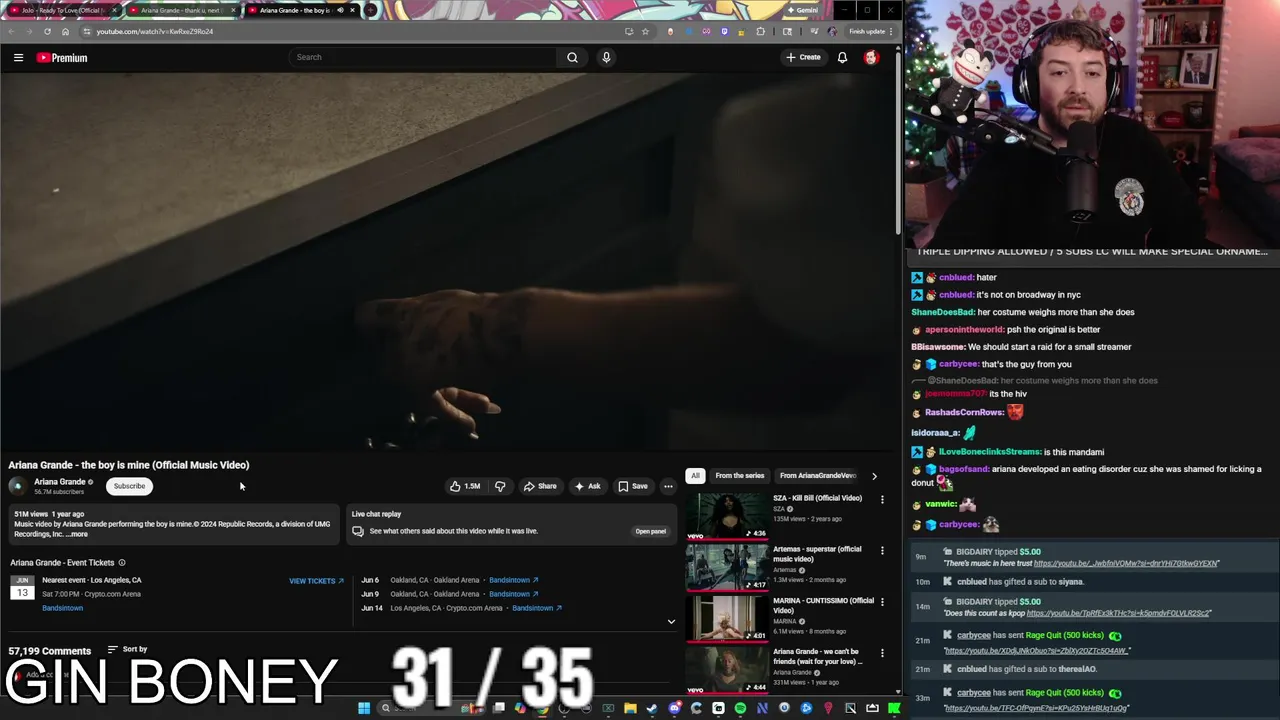Image resolution: width=1280 pixels, height=720 pixels.
Task: Open the BIGDAIRY kpop tip YouTube link
Action: tap(1119, 613)
